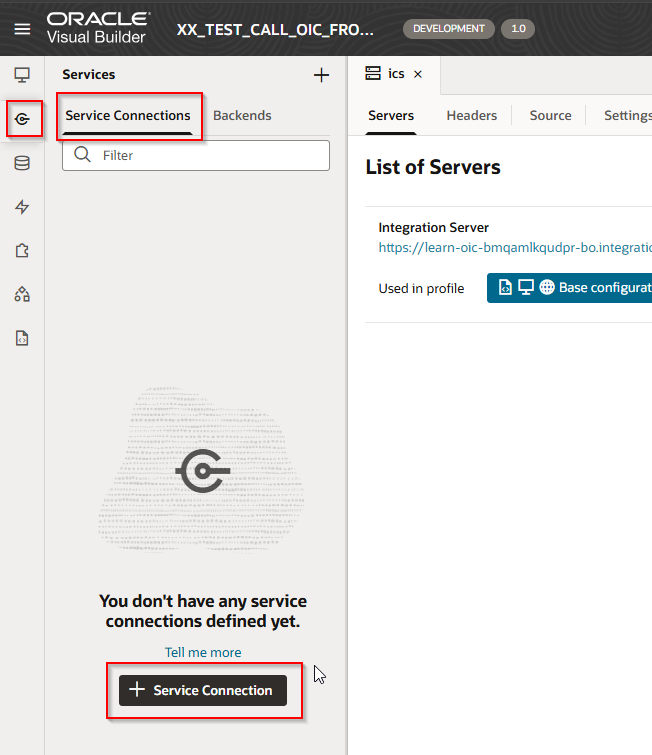
Task: Select the Servers tab
Action: (391, 115)
